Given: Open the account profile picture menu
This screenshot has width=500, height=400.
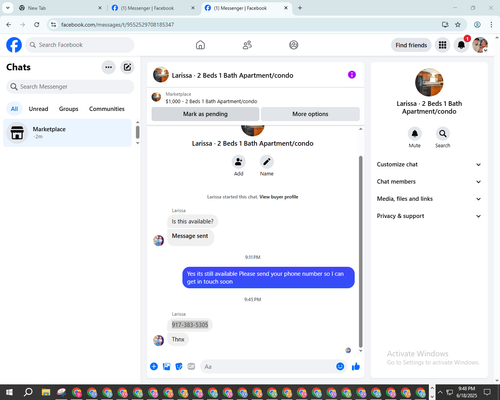Looking at the screenshot, I should tap(480, 45).
